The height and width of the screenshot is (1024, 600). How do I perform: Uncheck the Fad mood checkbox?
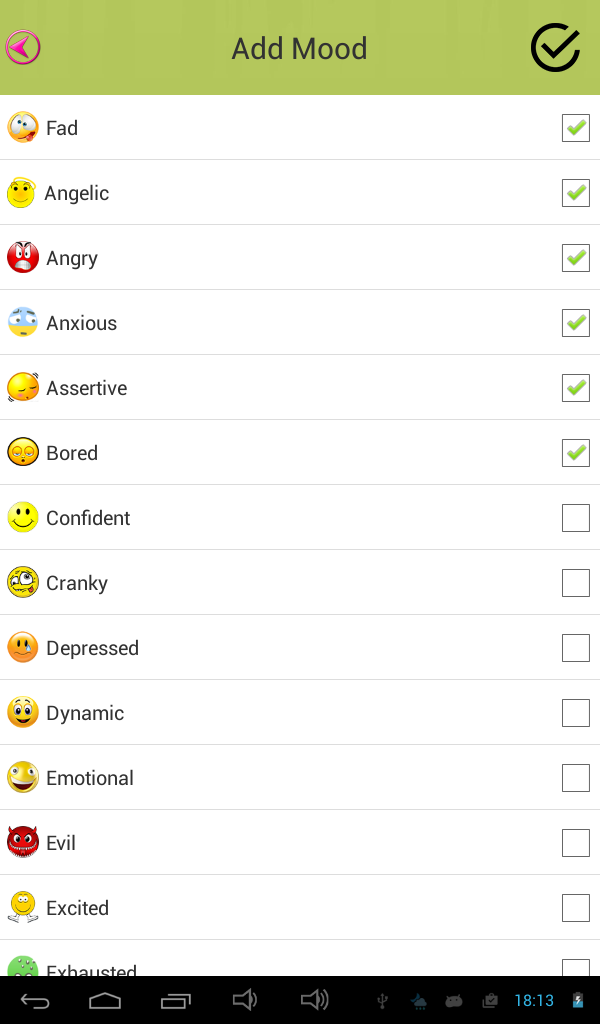point(575,128)
